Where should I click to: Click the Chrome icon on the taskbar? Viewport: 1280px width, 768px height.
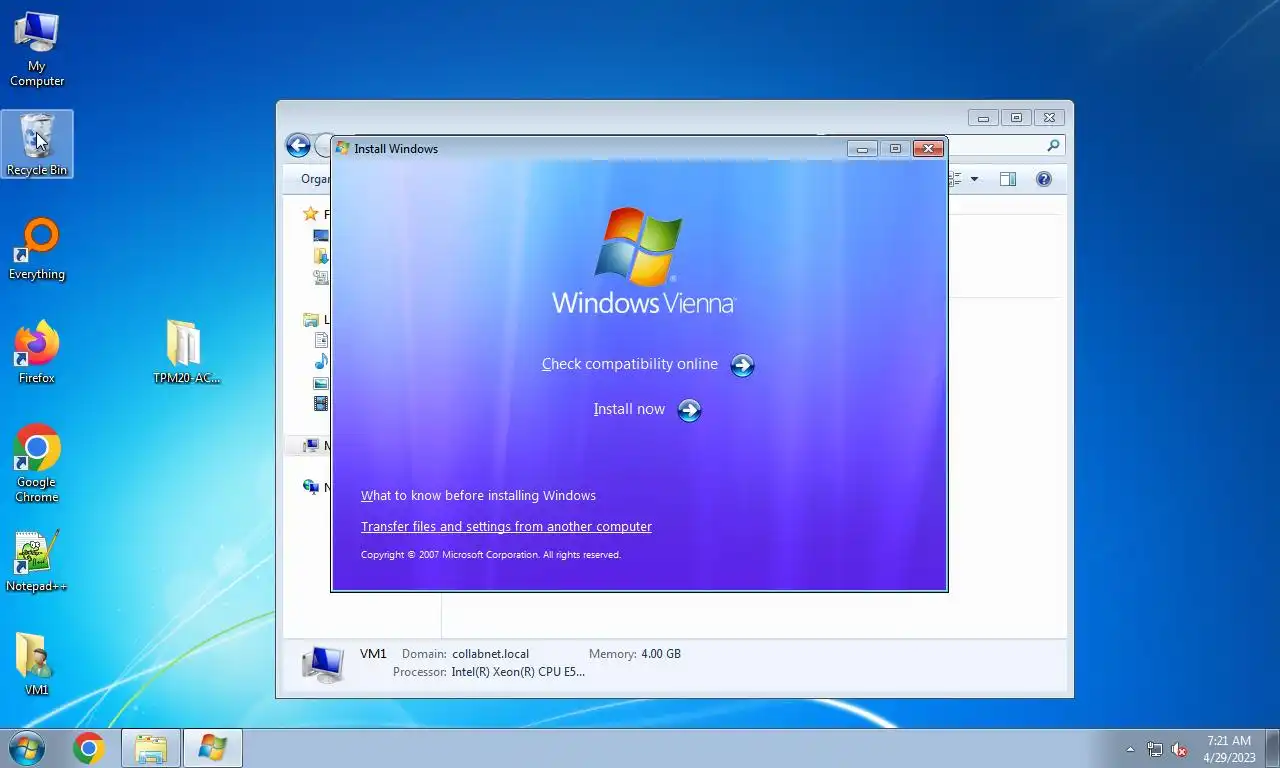point(88,748)
